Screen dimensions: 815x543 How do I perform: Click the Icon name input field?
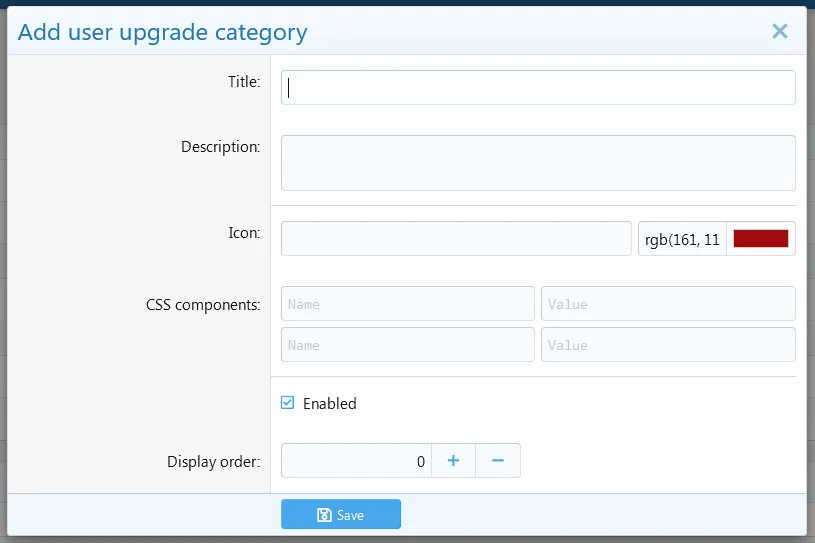[456, 239]
